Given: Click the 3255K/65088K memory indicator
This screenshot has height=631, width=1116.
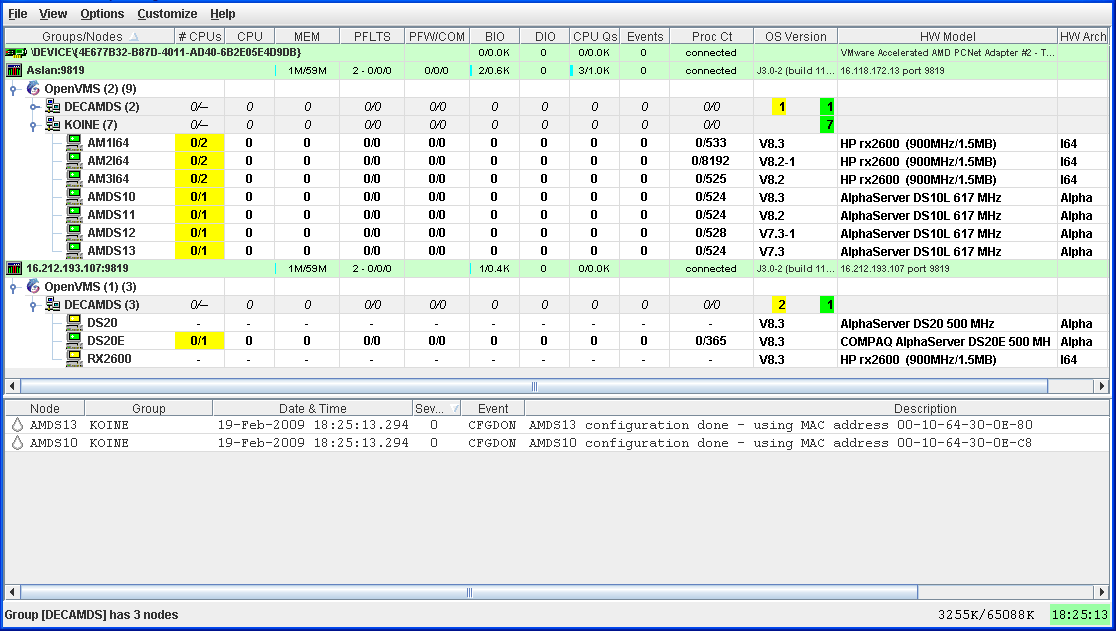Looking at the screenshot, I should coord(986,615).
